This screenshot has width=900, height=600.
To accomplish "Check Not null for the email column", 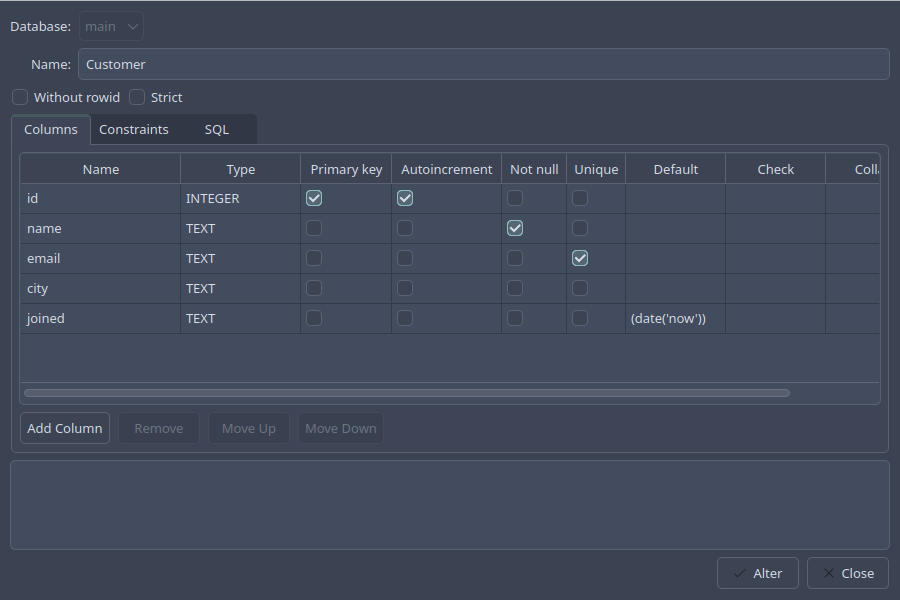I will 515,258.
